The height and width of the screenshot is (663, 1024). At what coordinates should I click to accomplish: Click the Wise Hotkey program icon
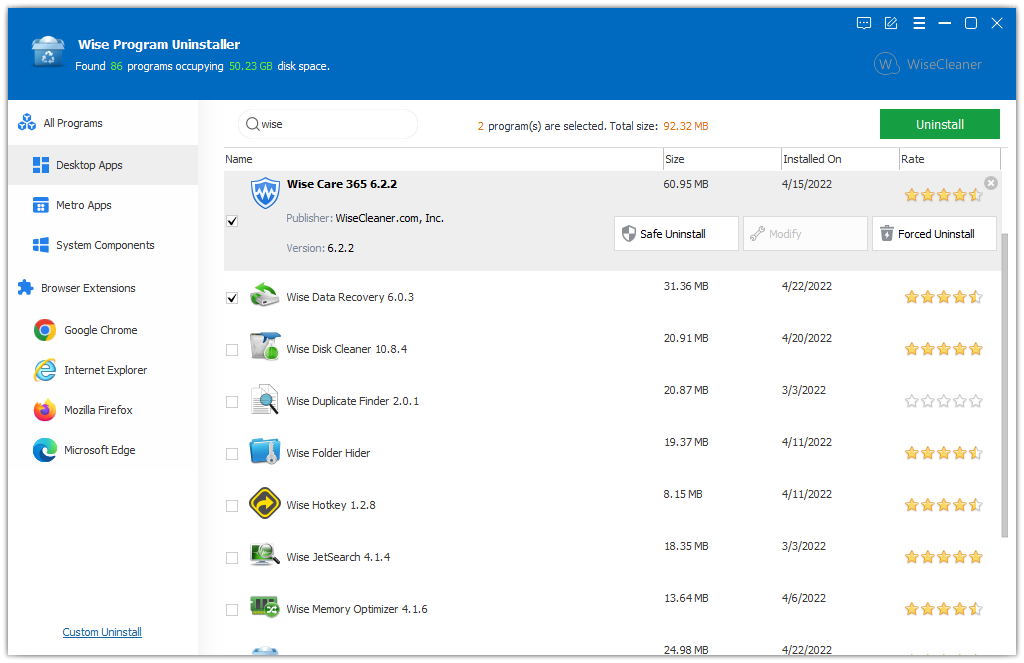(264, 504)
